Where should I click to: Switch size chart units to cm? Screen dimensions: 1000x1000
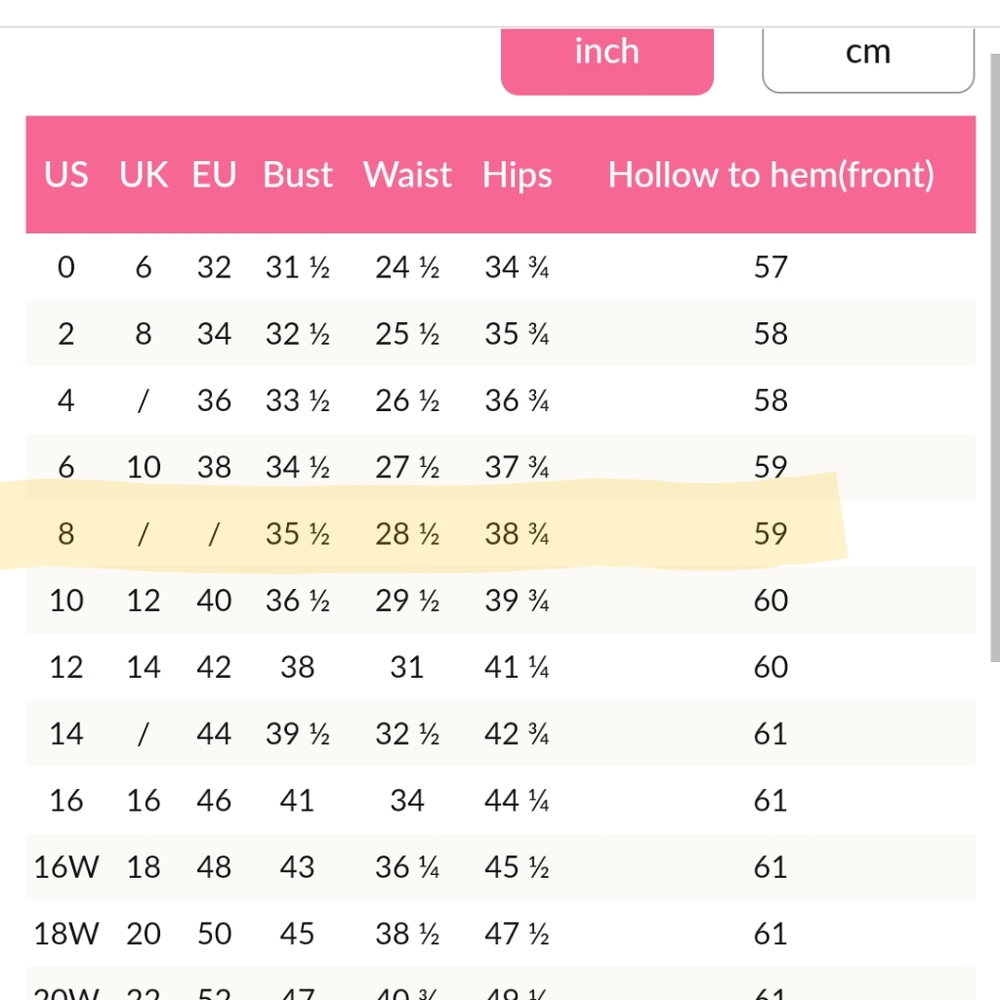point(867,55)
